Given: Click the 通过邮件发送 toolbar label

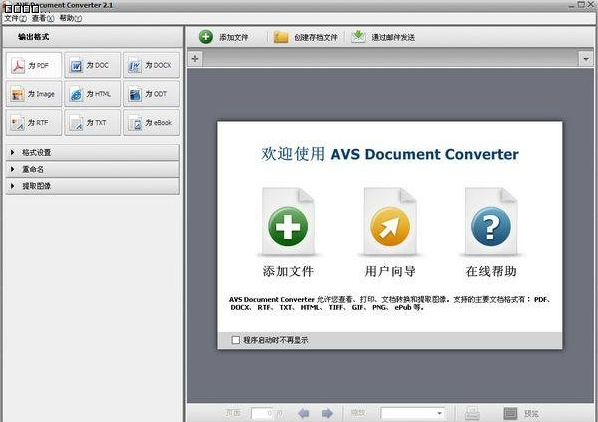Looking at the screenshot, I should pyautogui.click(x=393, y=37).
